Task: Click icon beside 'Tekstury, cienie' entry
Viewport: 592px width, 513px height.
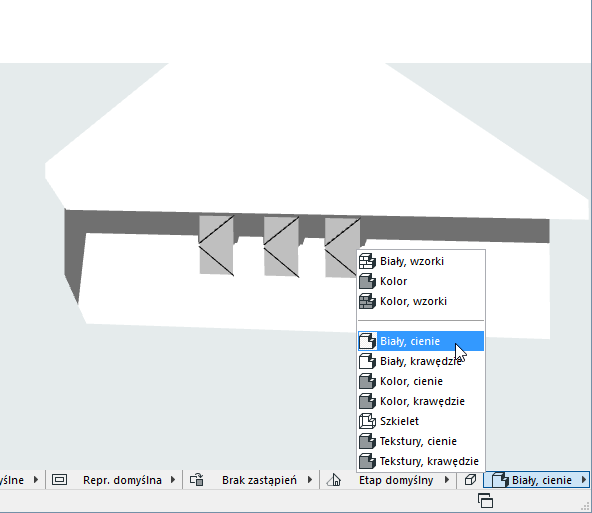Action: [x=367, y=441]
